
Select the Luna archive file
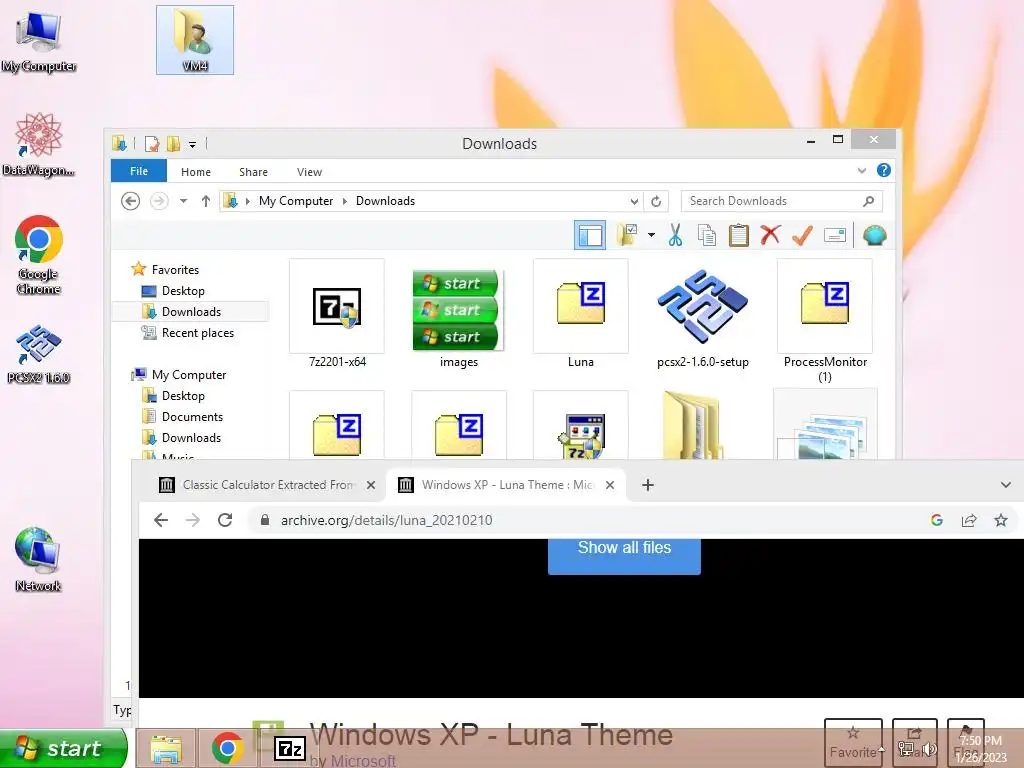[581, 314]
